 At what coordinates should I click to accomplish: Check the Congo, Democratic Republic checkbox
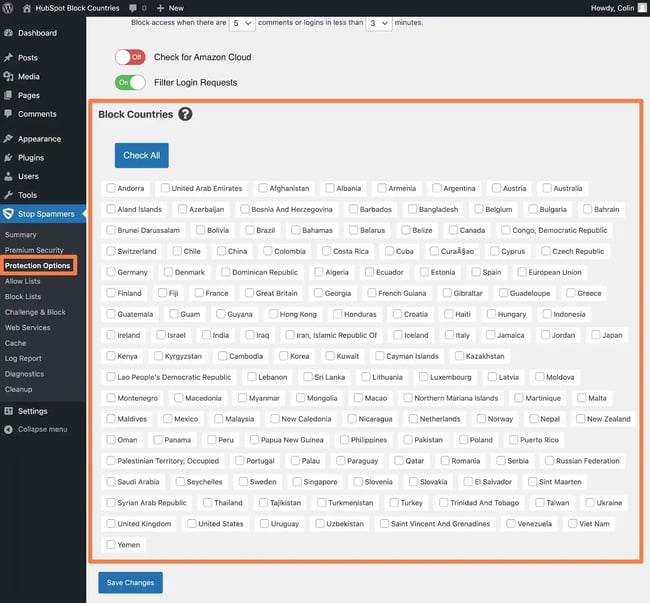pyautogui.click(x=506, y=230)
